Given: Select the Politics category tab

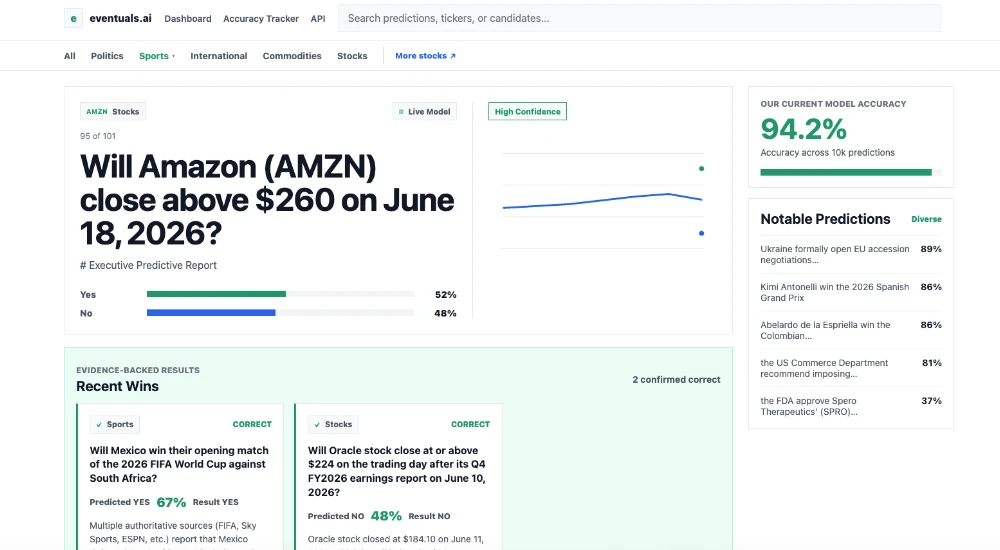Looking at the screenshot, I should [x=107, y=56].
